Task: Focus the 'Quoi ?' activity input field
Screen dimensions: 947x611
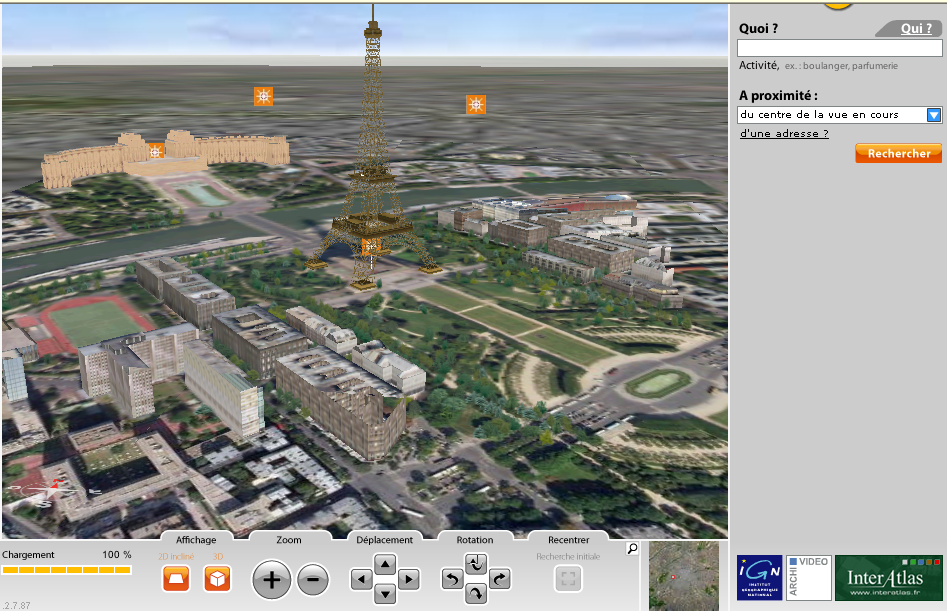Action: pos(839,48)
